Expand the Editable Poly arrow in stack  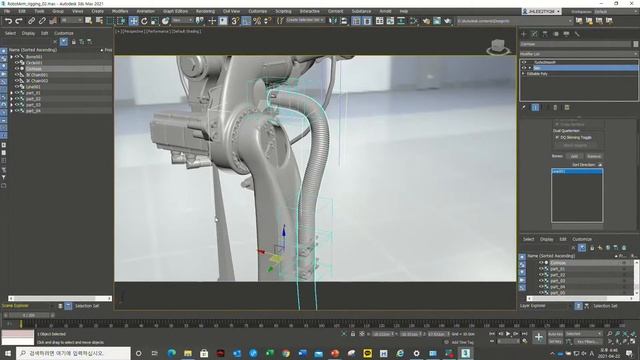[524, 74]
